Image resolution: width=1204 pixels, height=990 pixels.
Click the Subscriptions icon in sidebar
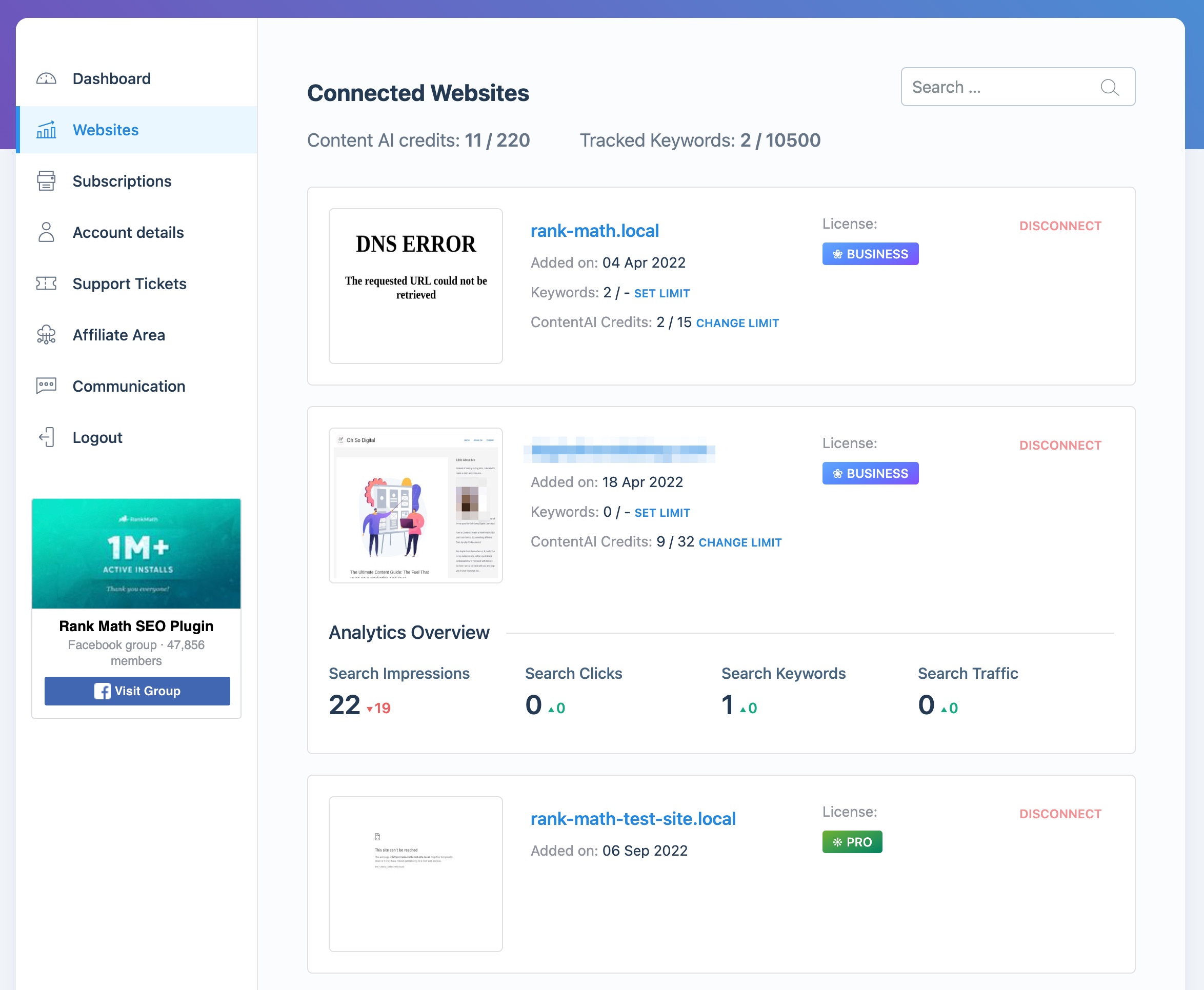pos(46,180)
